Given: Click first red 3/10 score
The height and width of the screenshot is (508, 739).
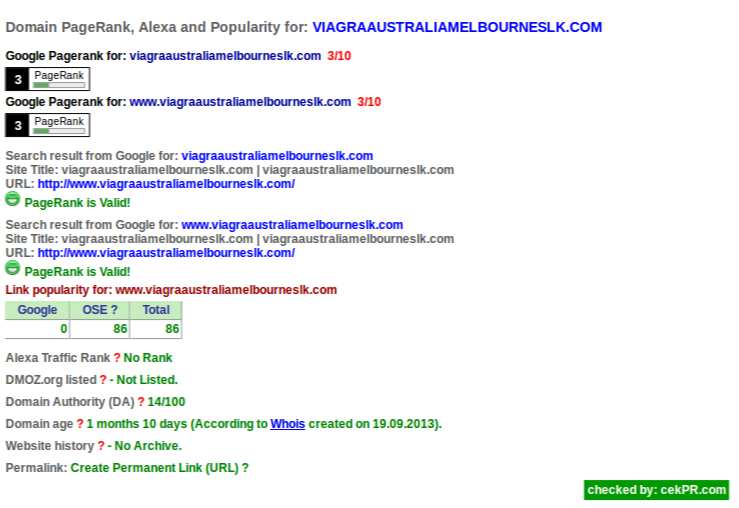Looking at the screenshot, I should [x=339, y=56].
